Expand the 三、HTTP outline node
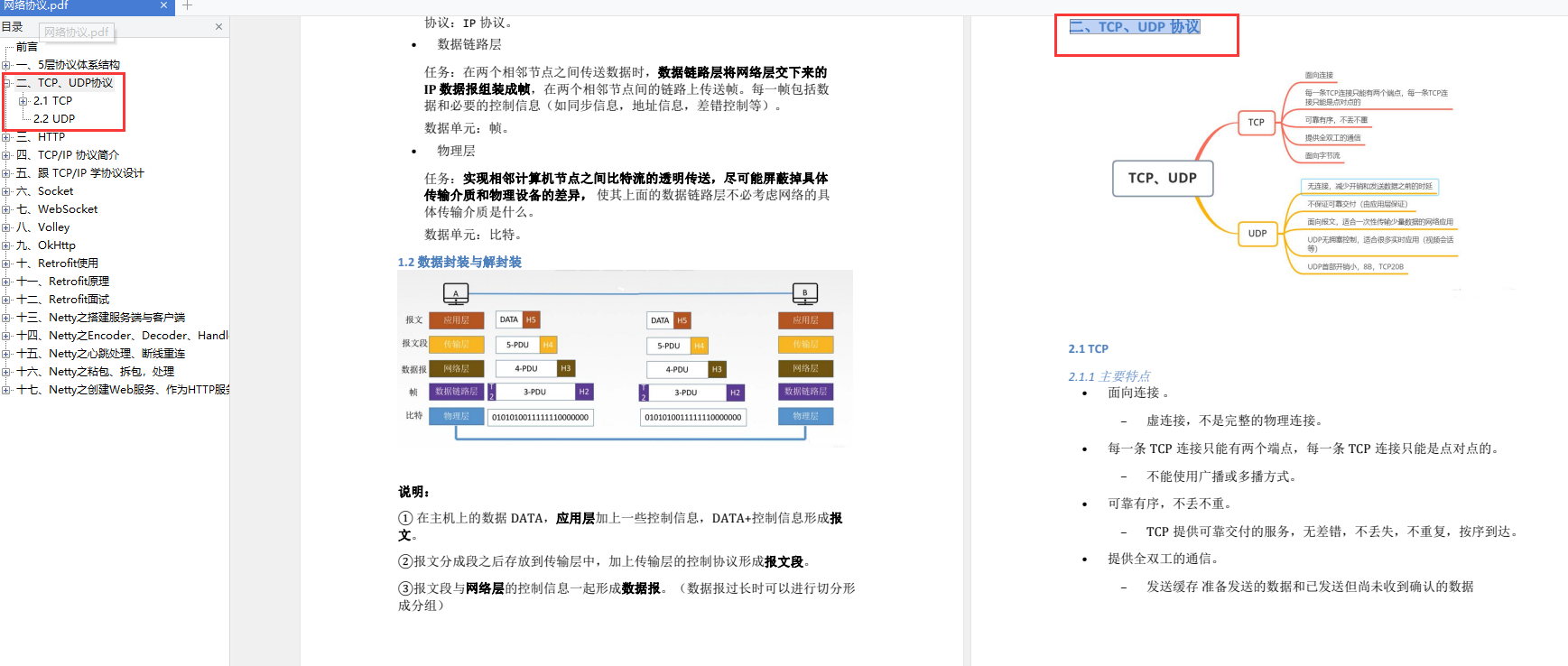 tap(6, 137)
